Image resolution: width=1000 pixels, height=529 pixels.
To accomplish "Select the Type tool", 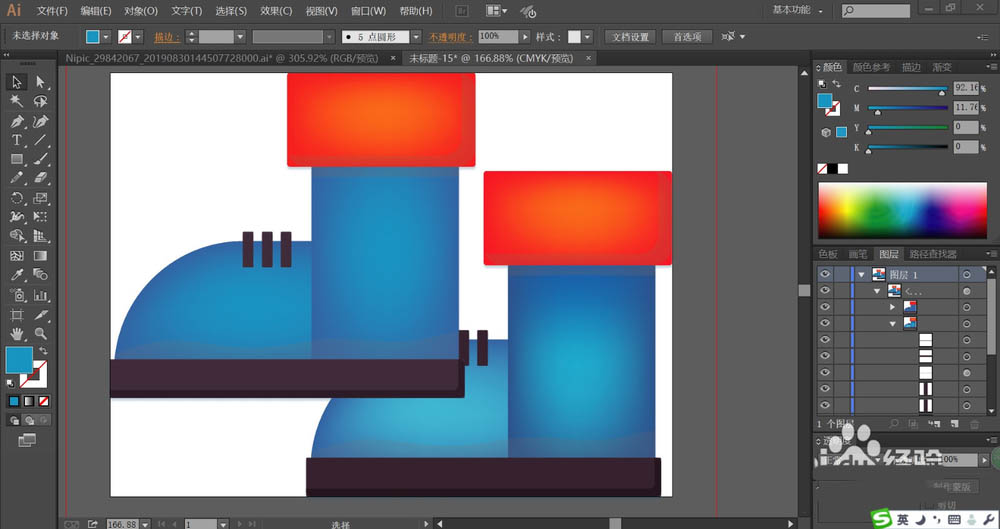I will [x=17, y=140].
